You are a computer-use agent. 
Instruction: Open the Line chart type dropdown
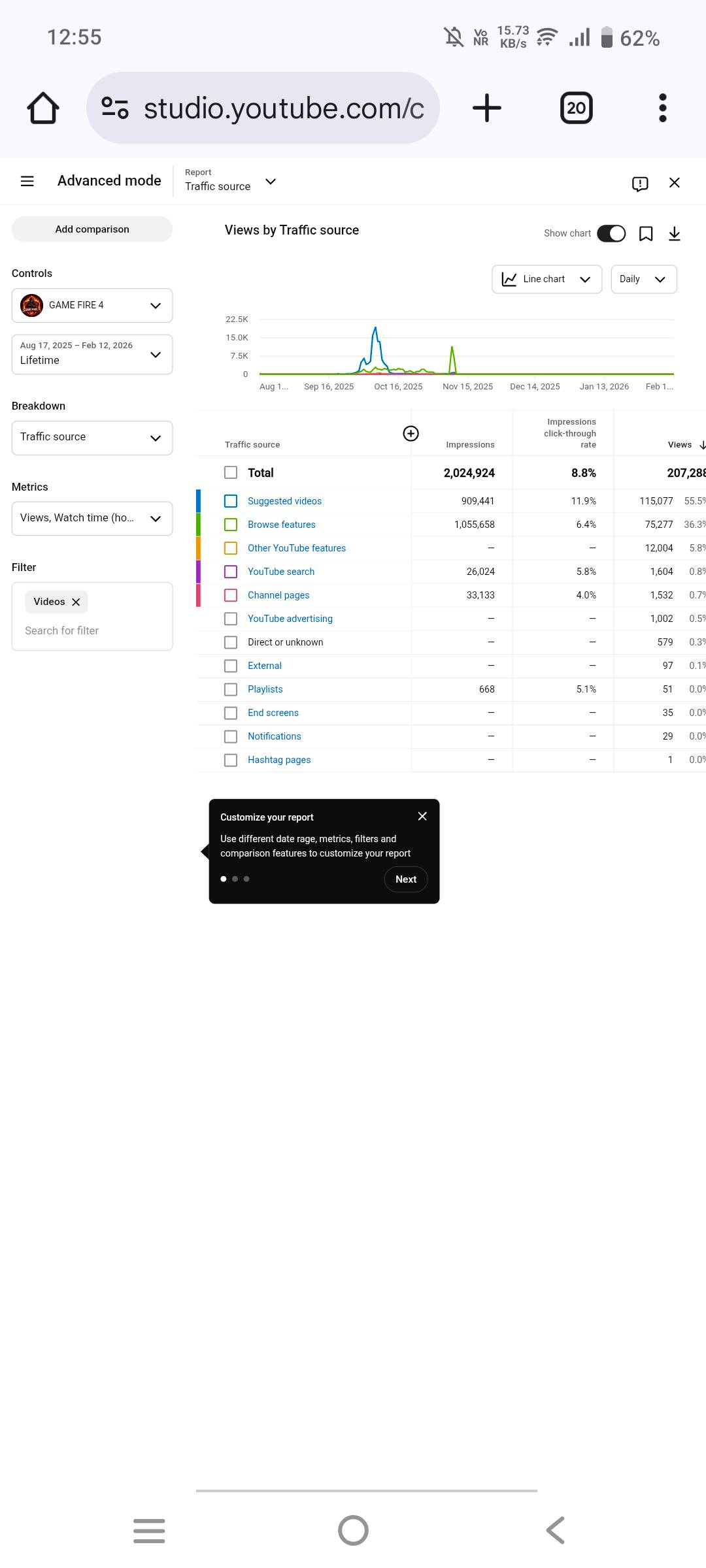click(x=547, y=279)
